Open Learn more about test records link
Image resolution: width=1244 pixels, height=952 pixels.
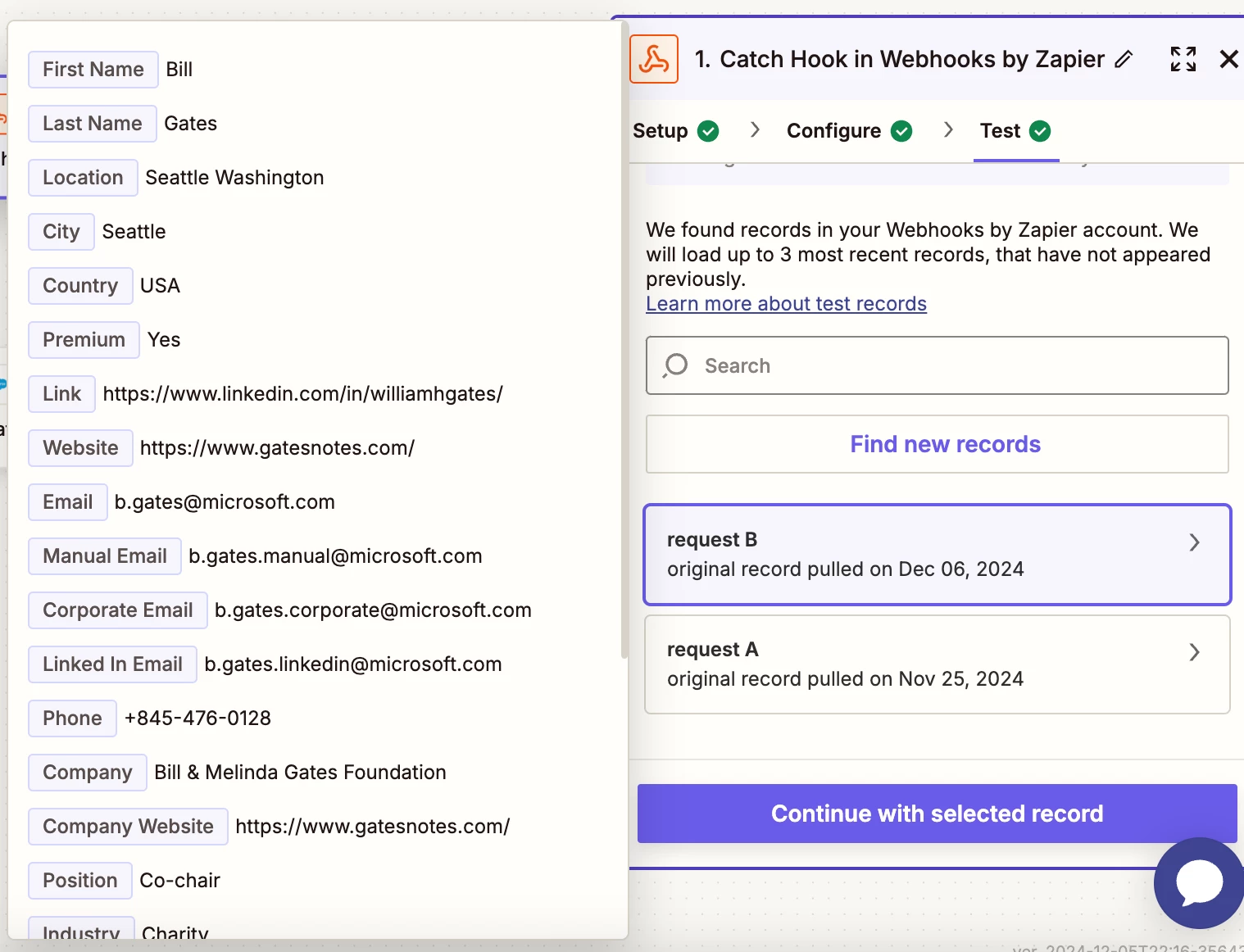tap(786, 304)
